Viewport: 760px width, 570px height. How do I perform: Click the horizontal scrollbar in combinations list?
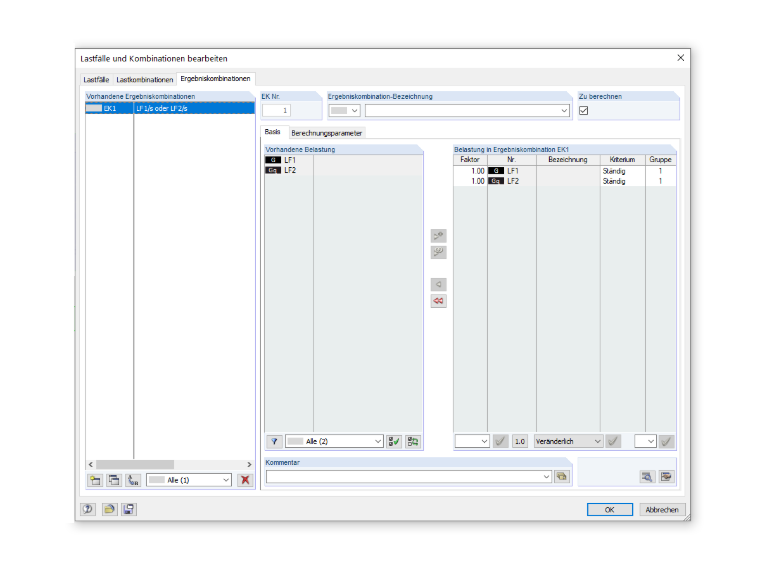click(x=135, y=464)
